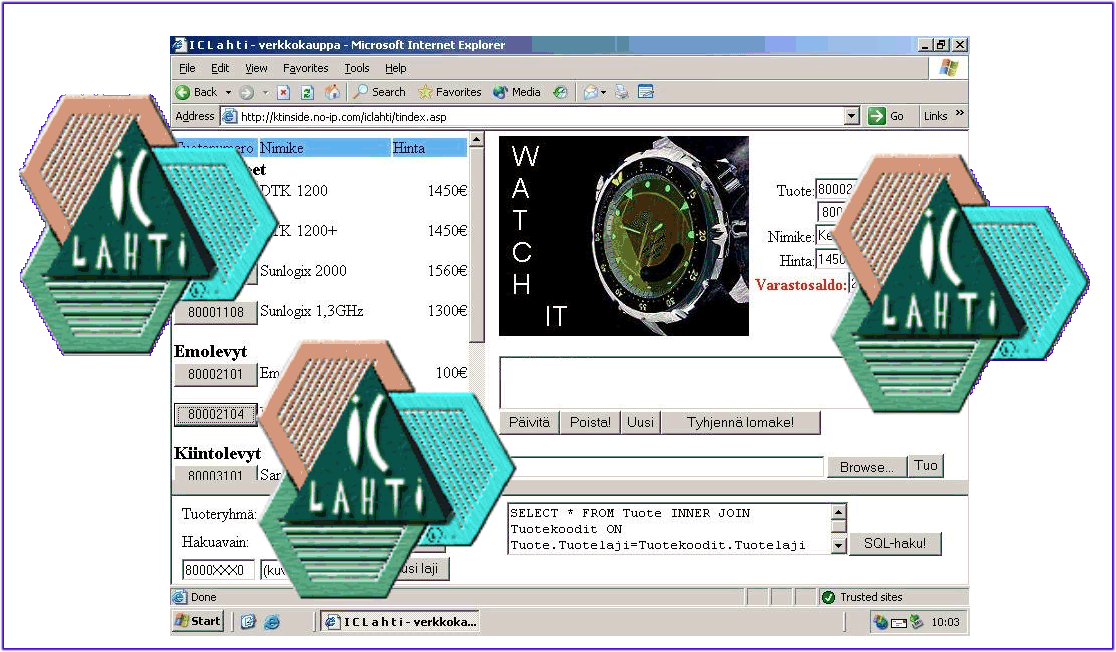Click the Edit page toolbar icon
1116x652 pixels.
click(646, 92)
